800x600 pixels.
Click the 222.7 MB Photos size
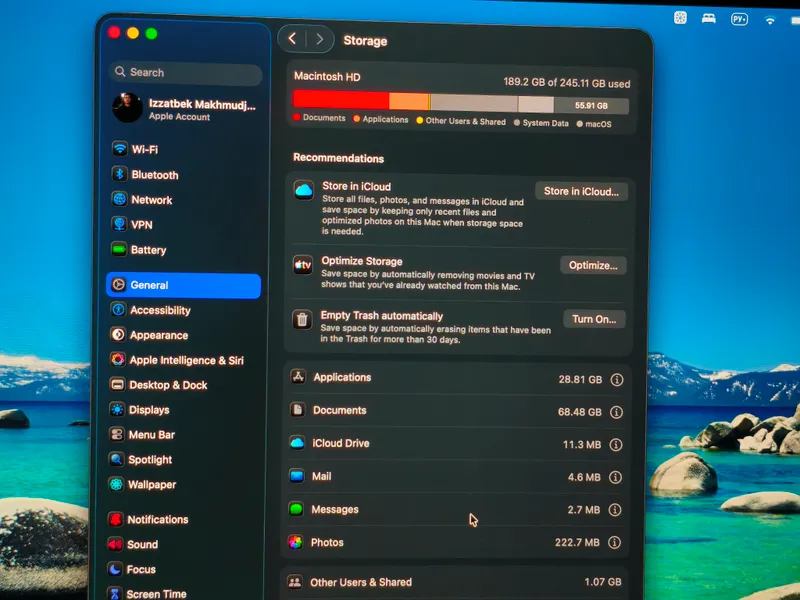[577, 542]
